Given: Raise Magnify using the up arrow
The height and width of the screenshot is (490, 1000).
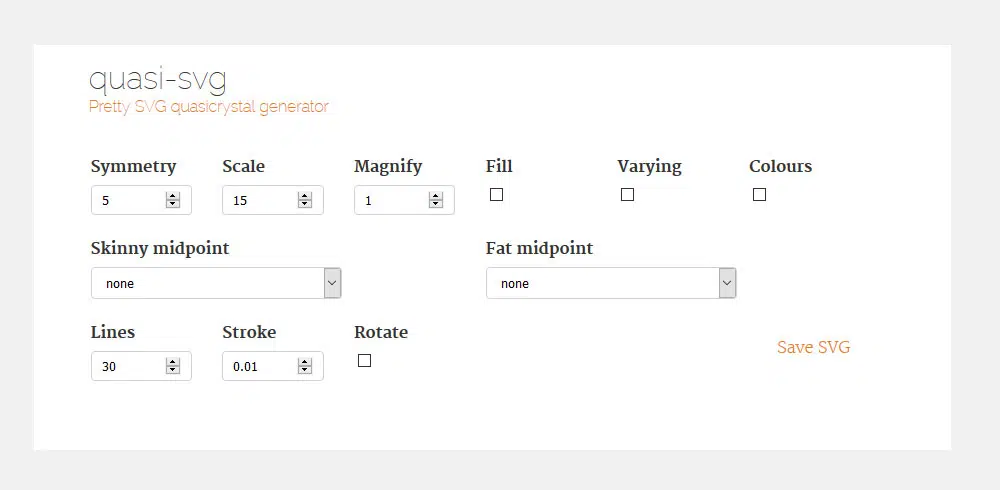Looking at the screenshot, I should point(436,196).
